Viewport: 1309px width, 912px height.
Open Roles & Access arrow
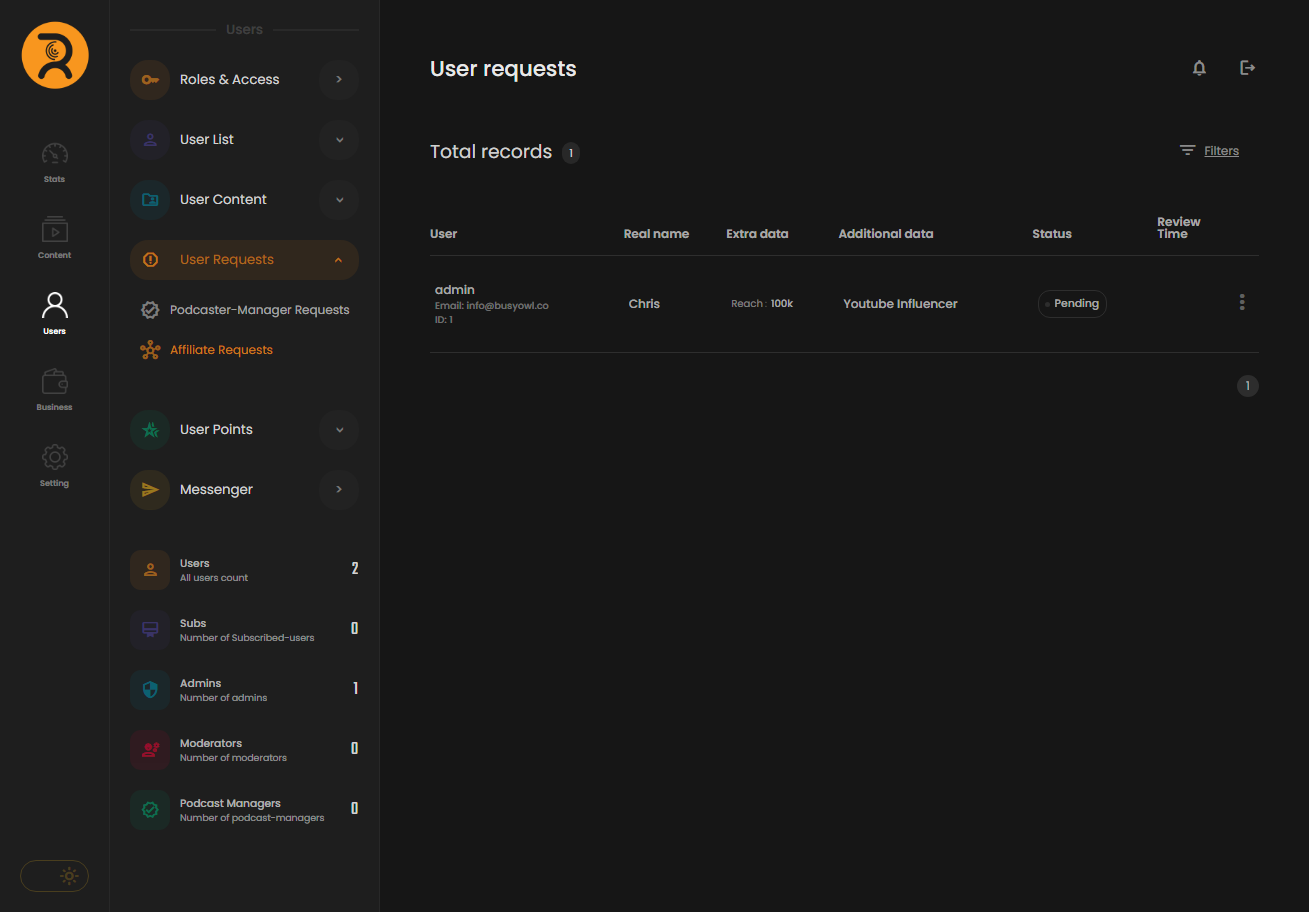[339, 80]
